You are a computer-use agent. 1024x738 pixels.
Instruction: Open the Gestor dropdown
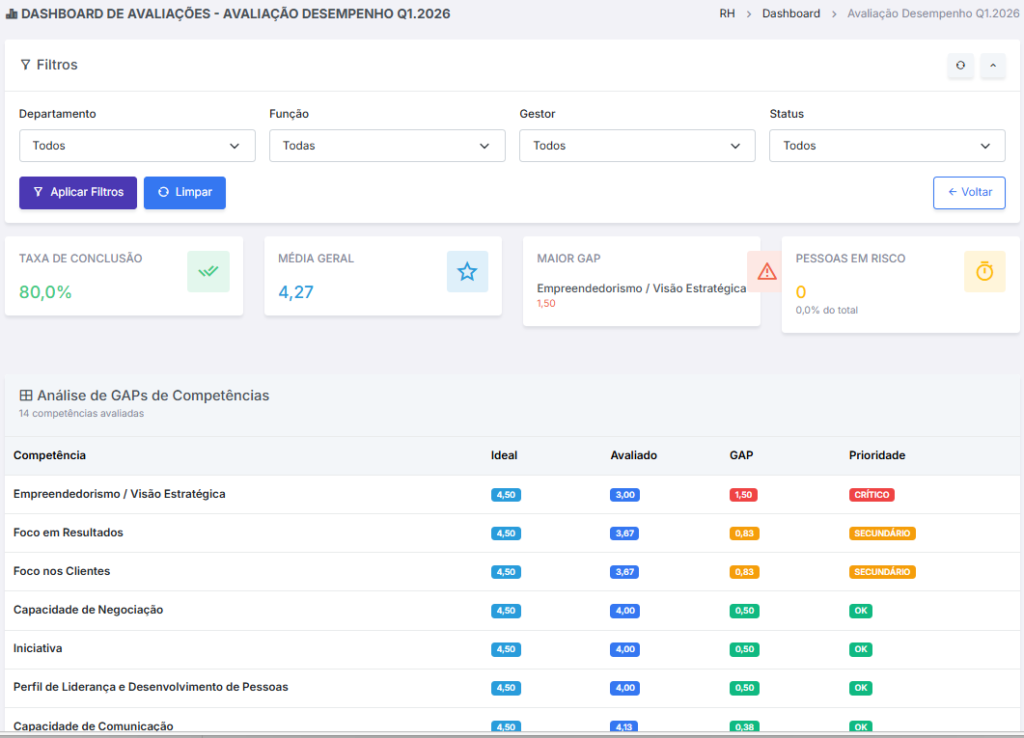(x=637, y=146)
